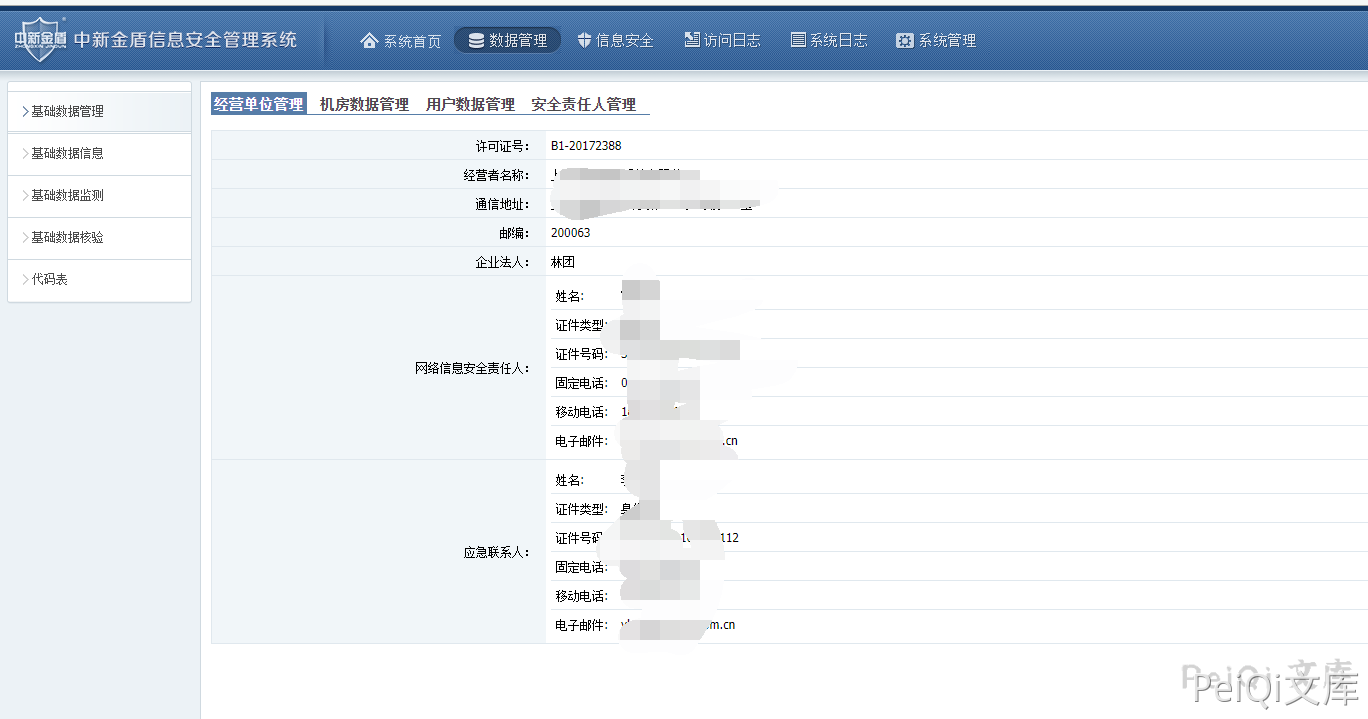
Task: Click the gear icon beside 系统管理
Action: pos(905,41)
